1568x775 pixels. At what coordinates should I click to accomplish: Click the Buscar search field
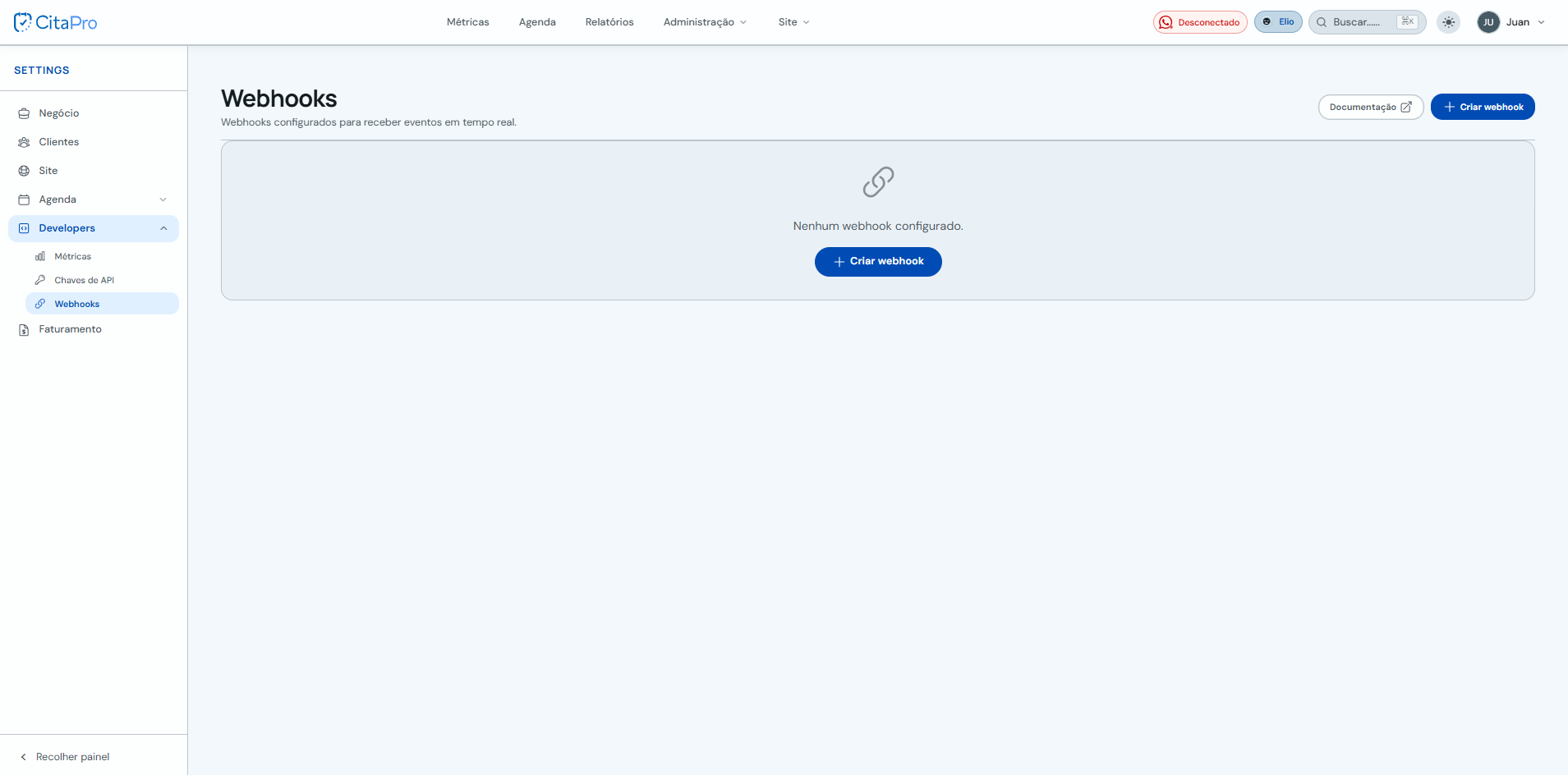coord(1367,22)
